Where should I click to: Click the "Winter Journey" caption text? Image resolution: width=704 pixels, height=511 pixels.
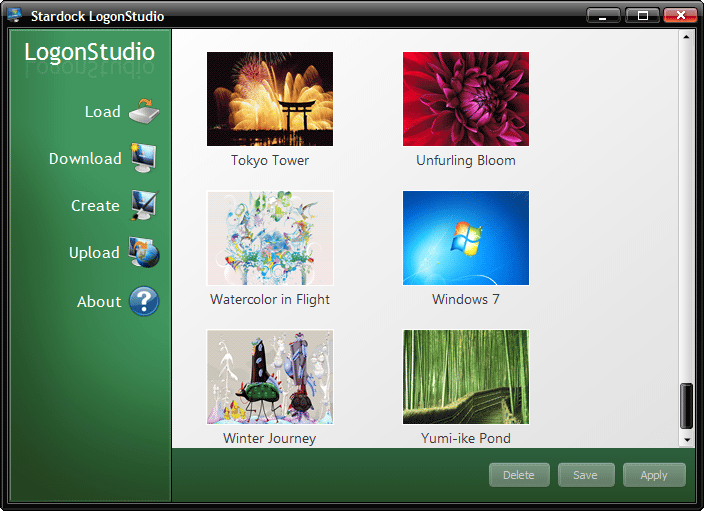[270, 438]
